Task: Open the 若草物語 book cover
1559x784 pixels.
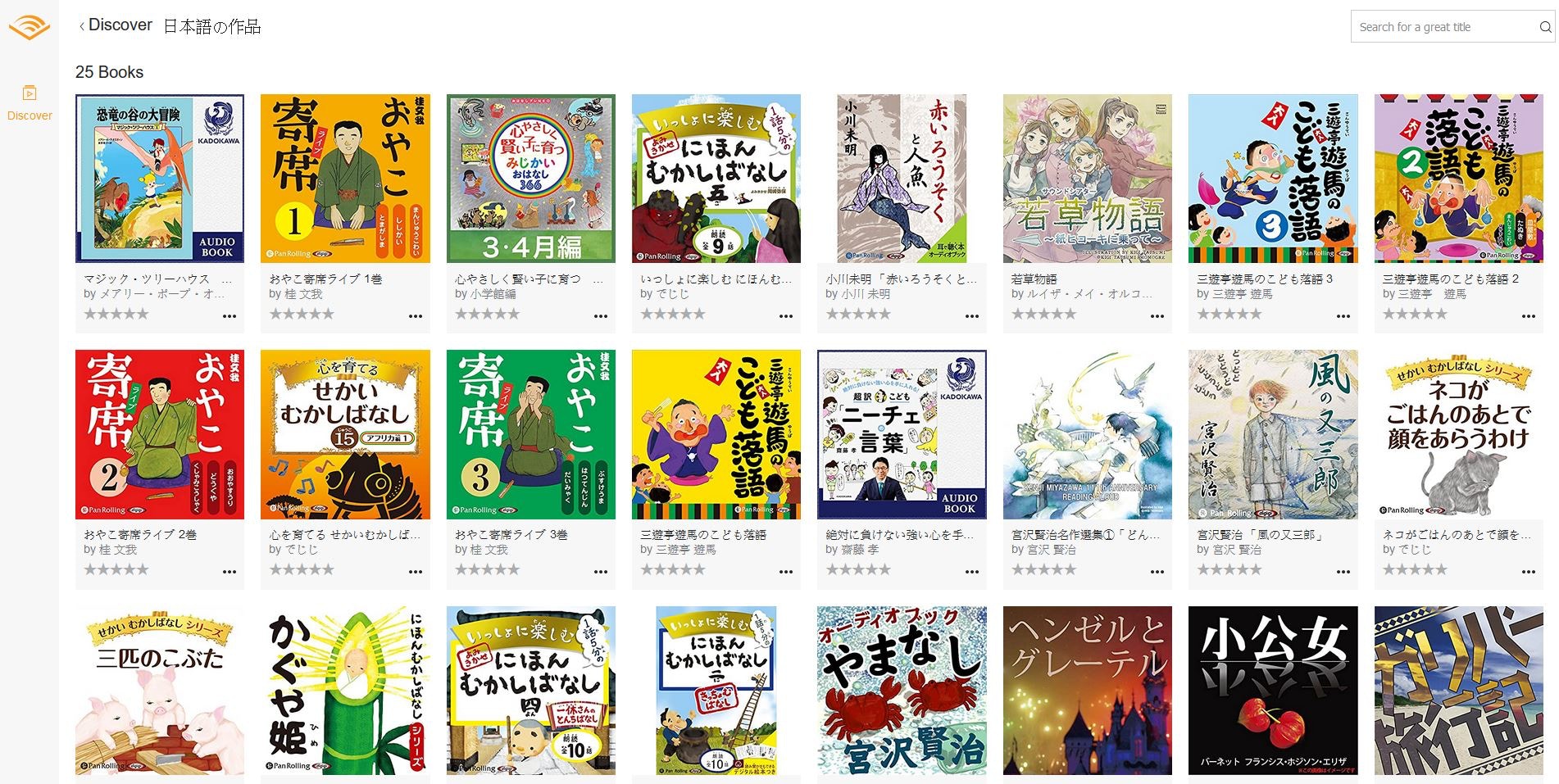Action: point(1088,179)
